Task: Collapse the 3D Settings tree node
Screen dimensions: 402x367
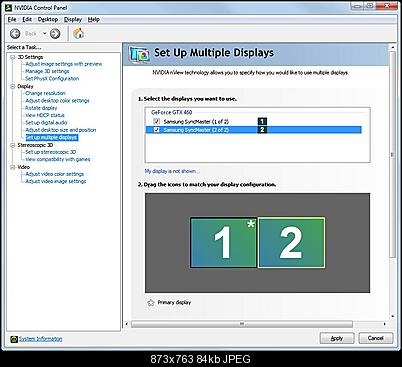Action: pyautogui.click(x=13, y=57)
